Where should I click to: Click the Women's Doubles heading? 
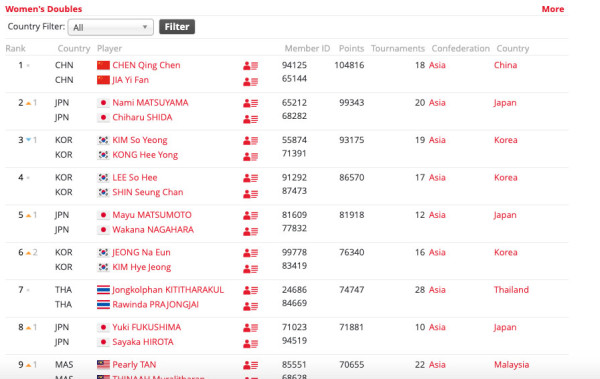[44, 9]
